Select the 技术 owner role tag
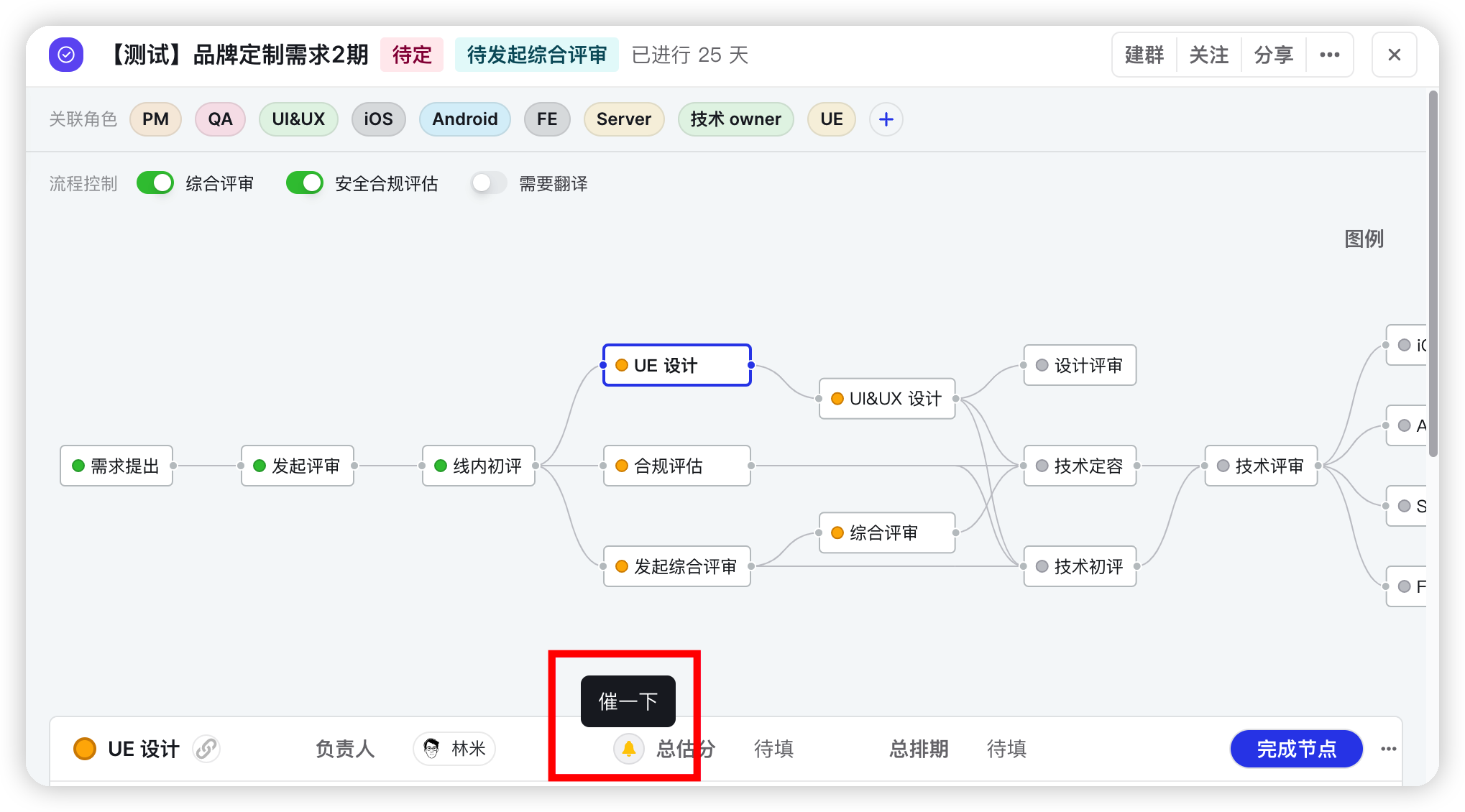The width and height of the screenshot is (1465, 812). [735, 119]
